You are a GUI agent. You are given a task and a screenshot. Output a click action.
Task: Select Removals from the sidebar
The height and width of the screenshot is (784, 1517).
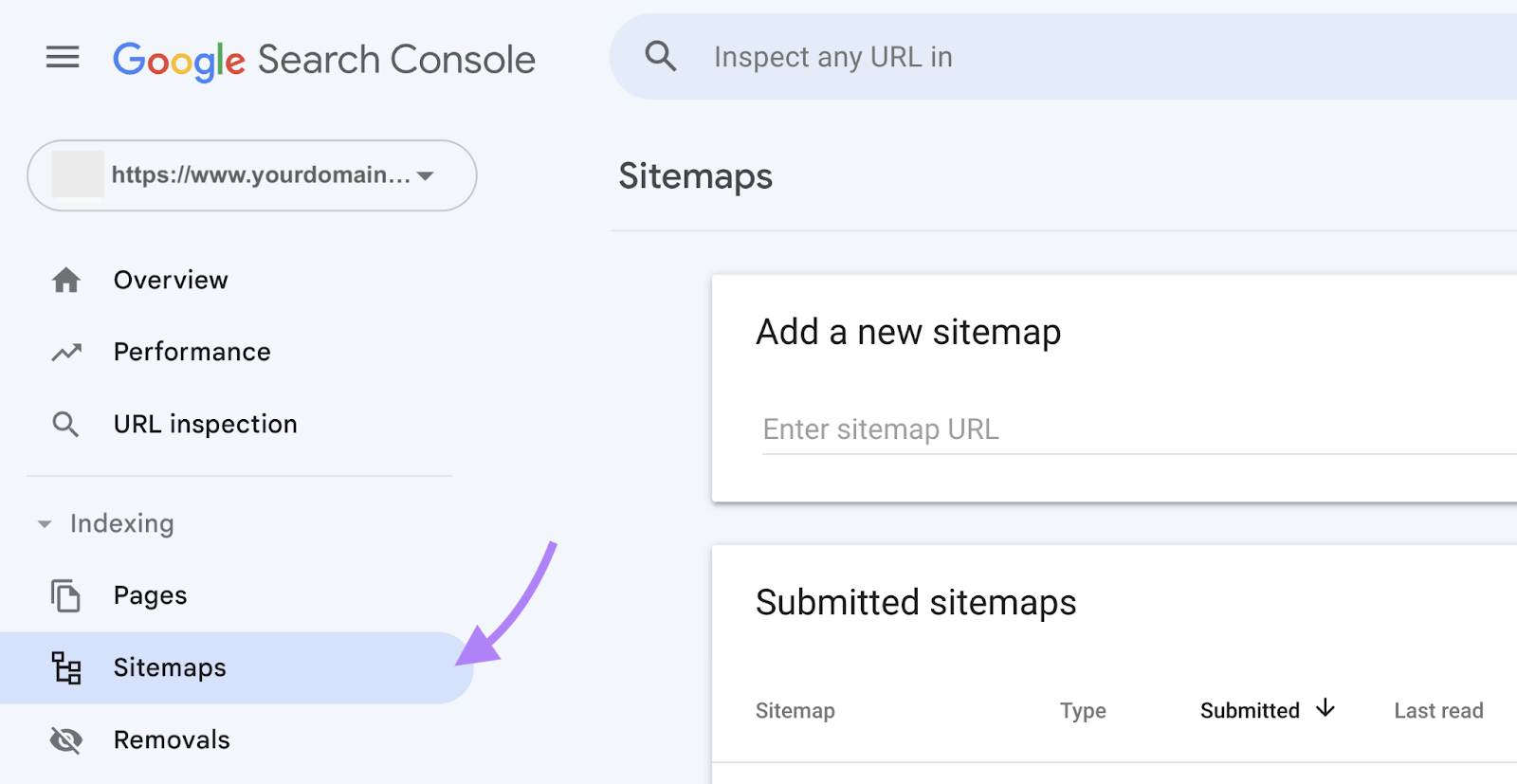click(172, 740)
